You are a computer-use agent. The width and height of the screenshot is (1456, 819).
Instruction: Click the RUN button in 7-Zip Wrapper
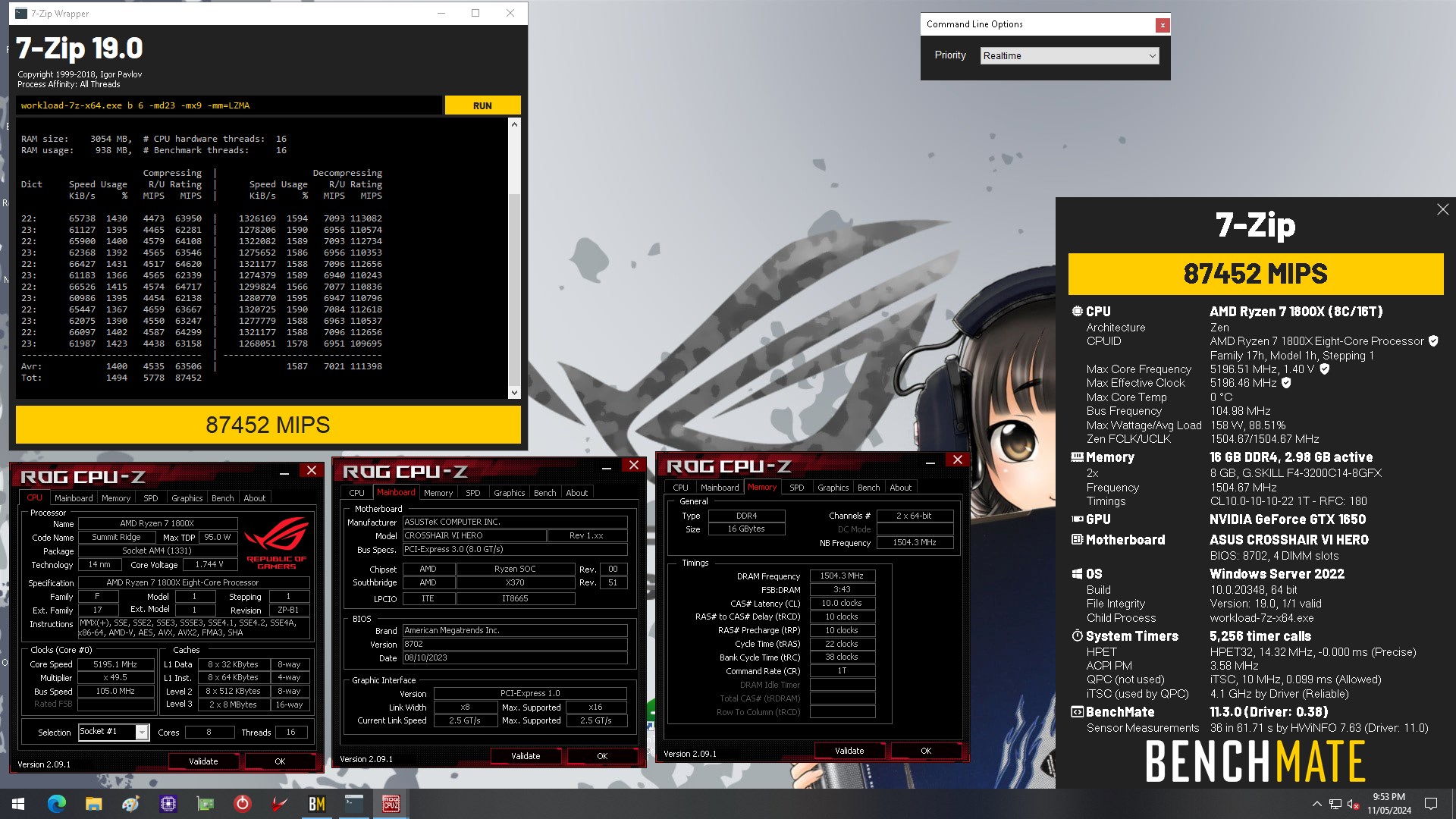pyautogui.click(x=482, y=105)
